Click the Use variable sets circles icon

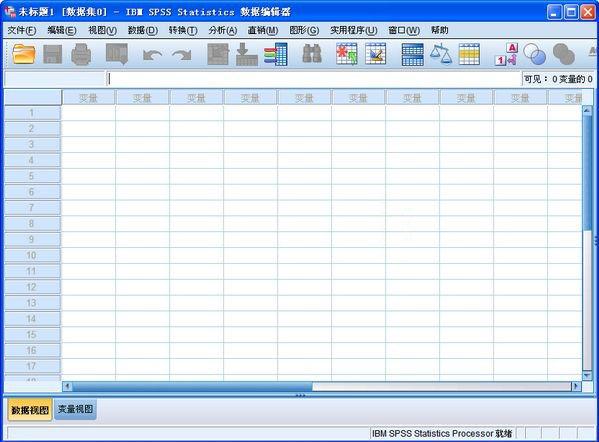[x=534, y=54]
